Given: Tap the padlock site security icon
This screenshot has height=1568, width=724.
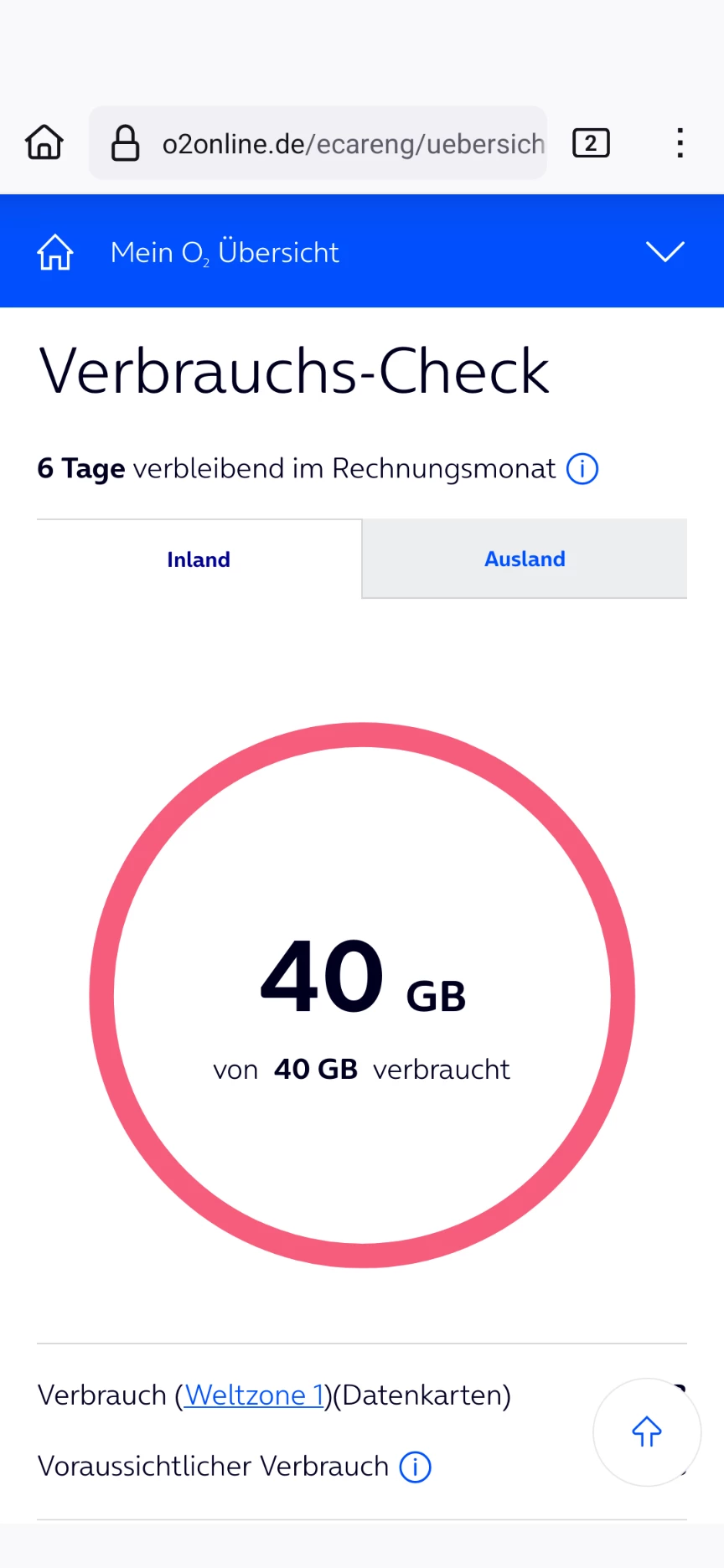Looking at the screenshot, I should 126,143.
